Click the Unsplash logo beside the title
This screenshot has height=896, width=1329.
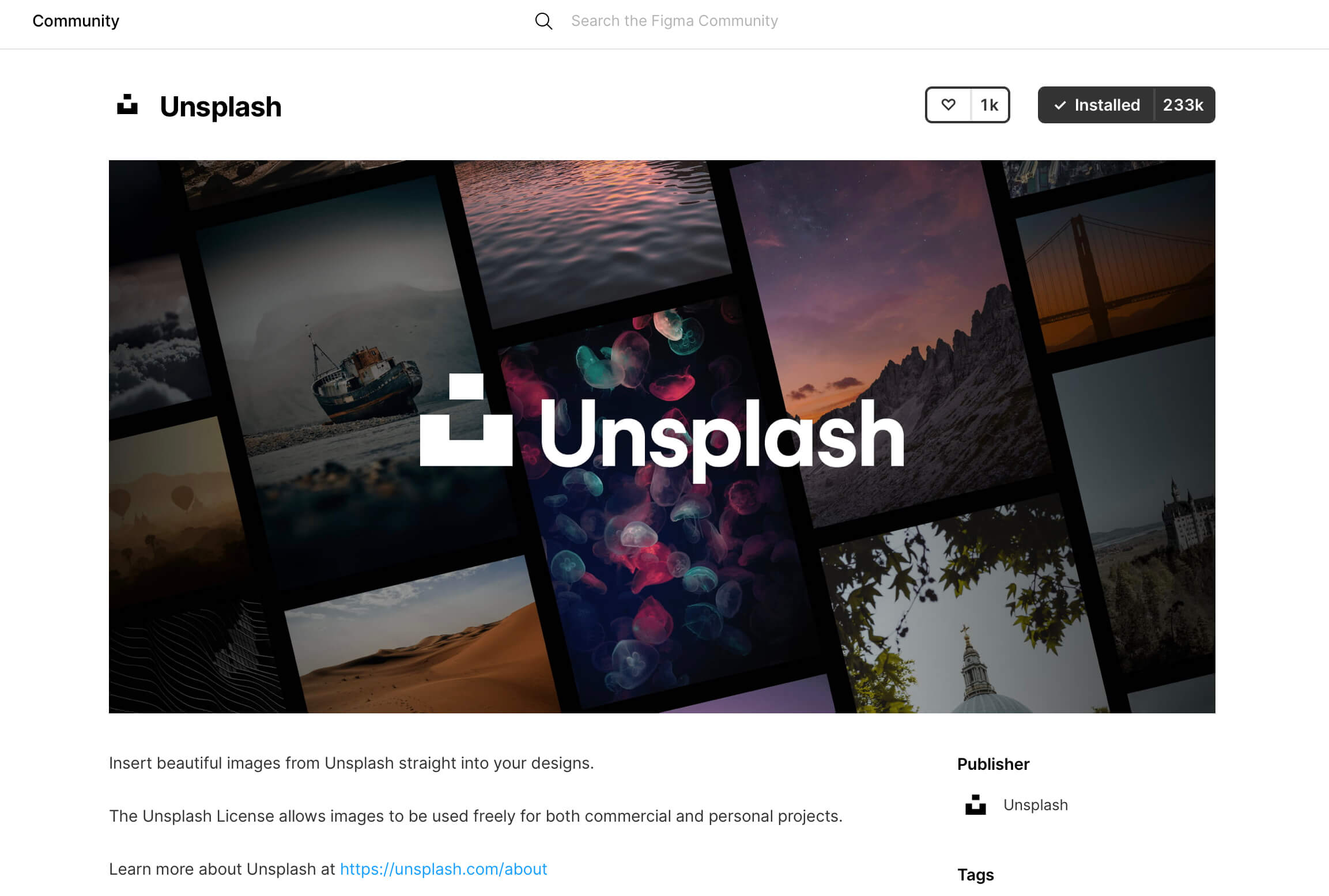pos(127,105)
